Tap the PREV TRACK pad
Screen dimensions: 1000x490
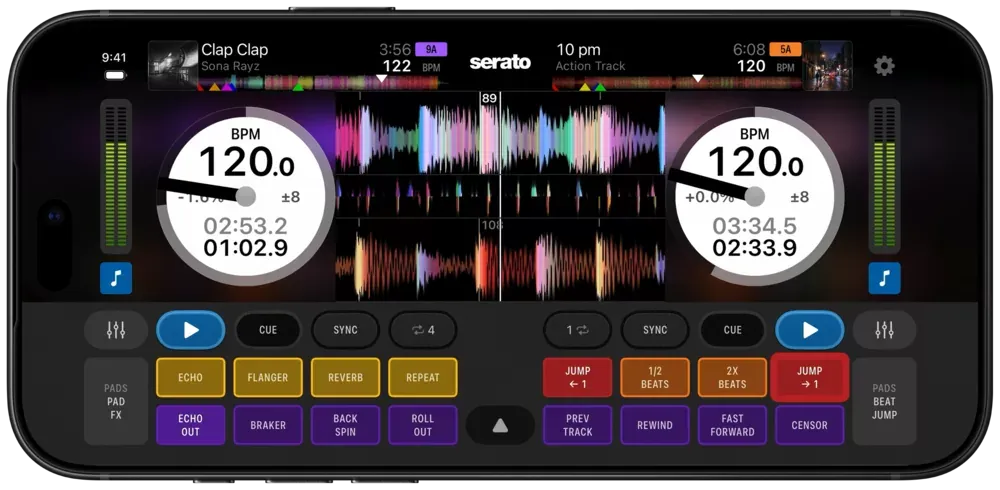click(x=578, y=426)
